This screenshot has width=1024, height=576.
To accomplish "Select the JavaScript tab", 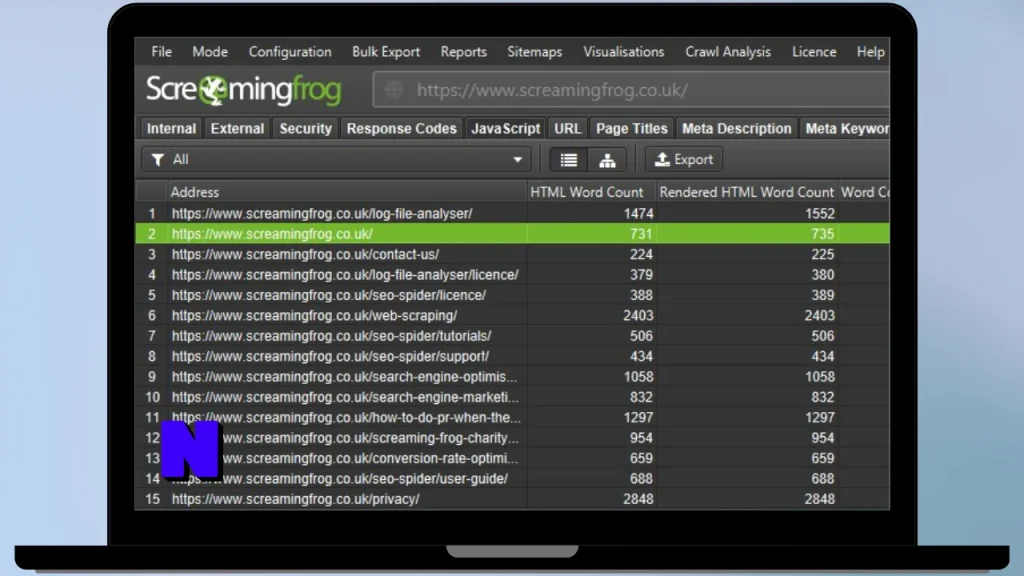I will [x=505, y=129].
